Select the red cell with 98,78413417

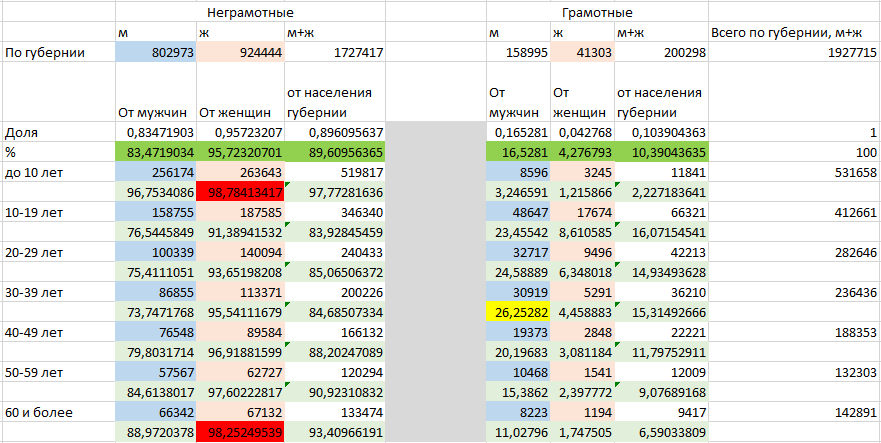point(240,192)
